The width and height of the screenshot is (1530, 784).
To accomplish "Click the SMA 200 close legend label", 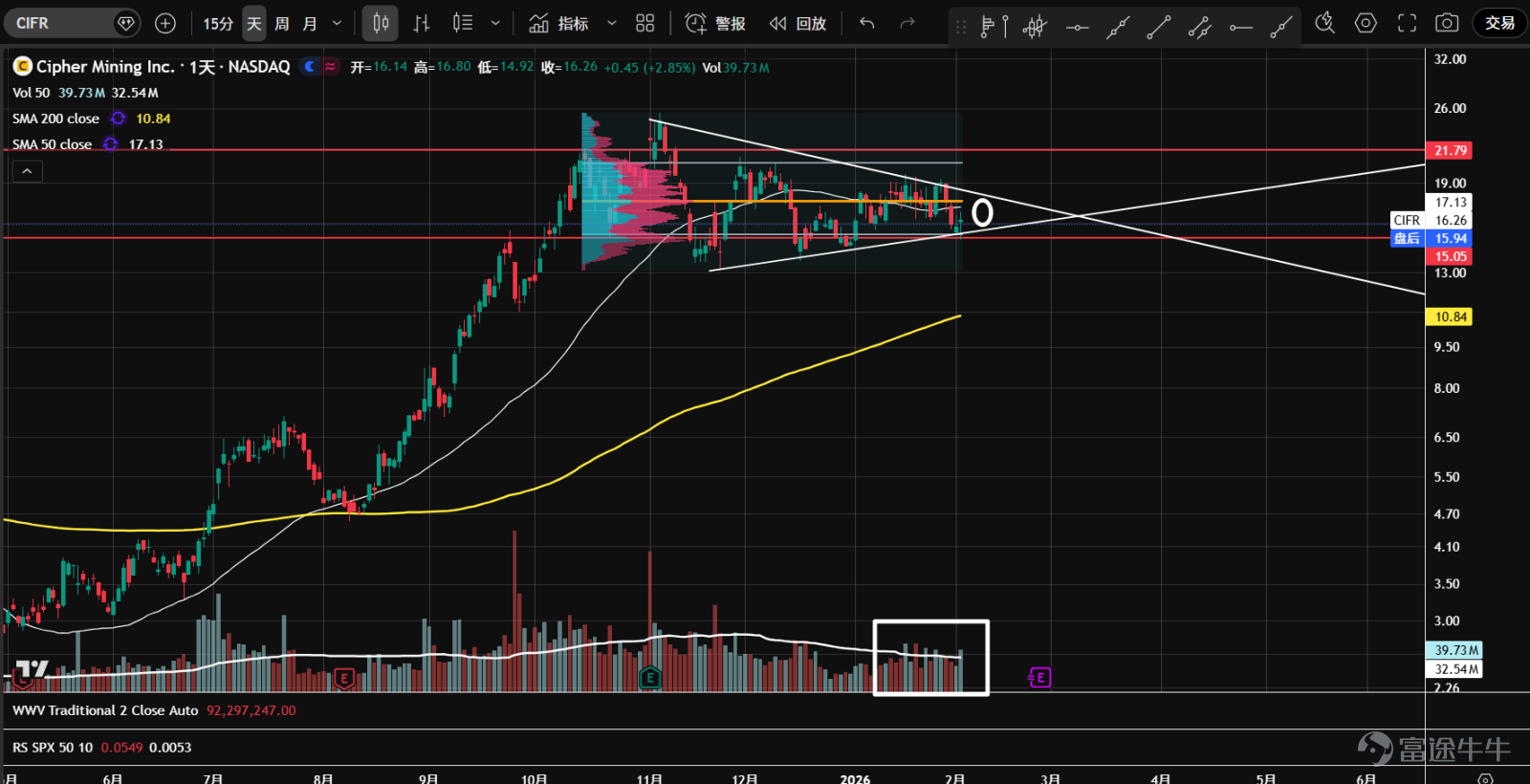I will pyautogui.click(x=55, y=119).
